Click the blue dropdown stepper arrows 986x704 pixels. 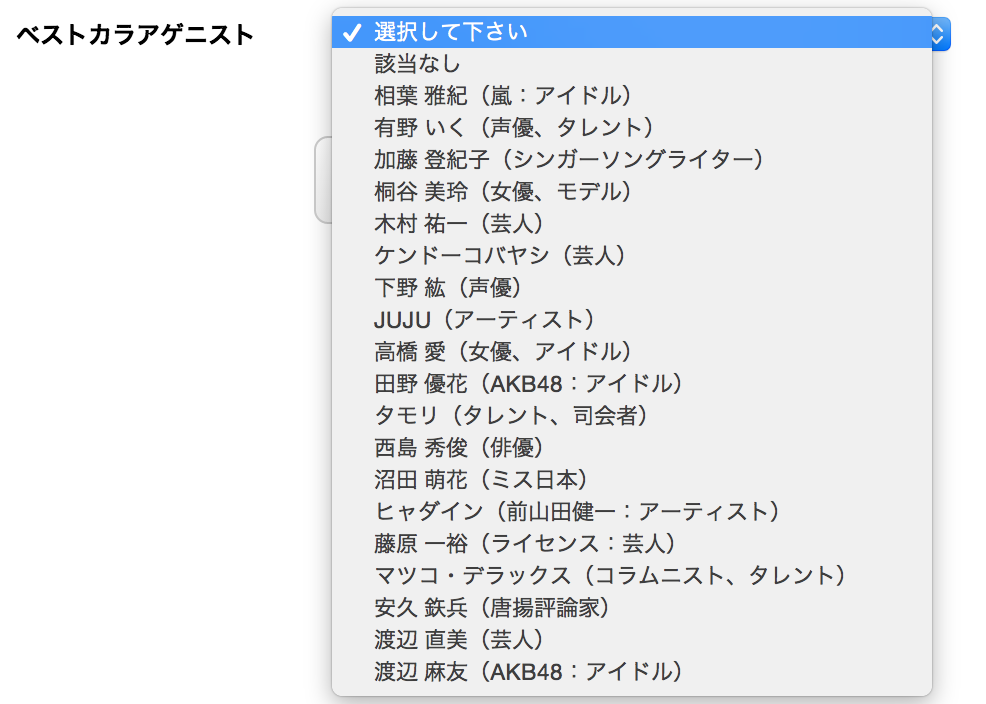tap(941, 34)
